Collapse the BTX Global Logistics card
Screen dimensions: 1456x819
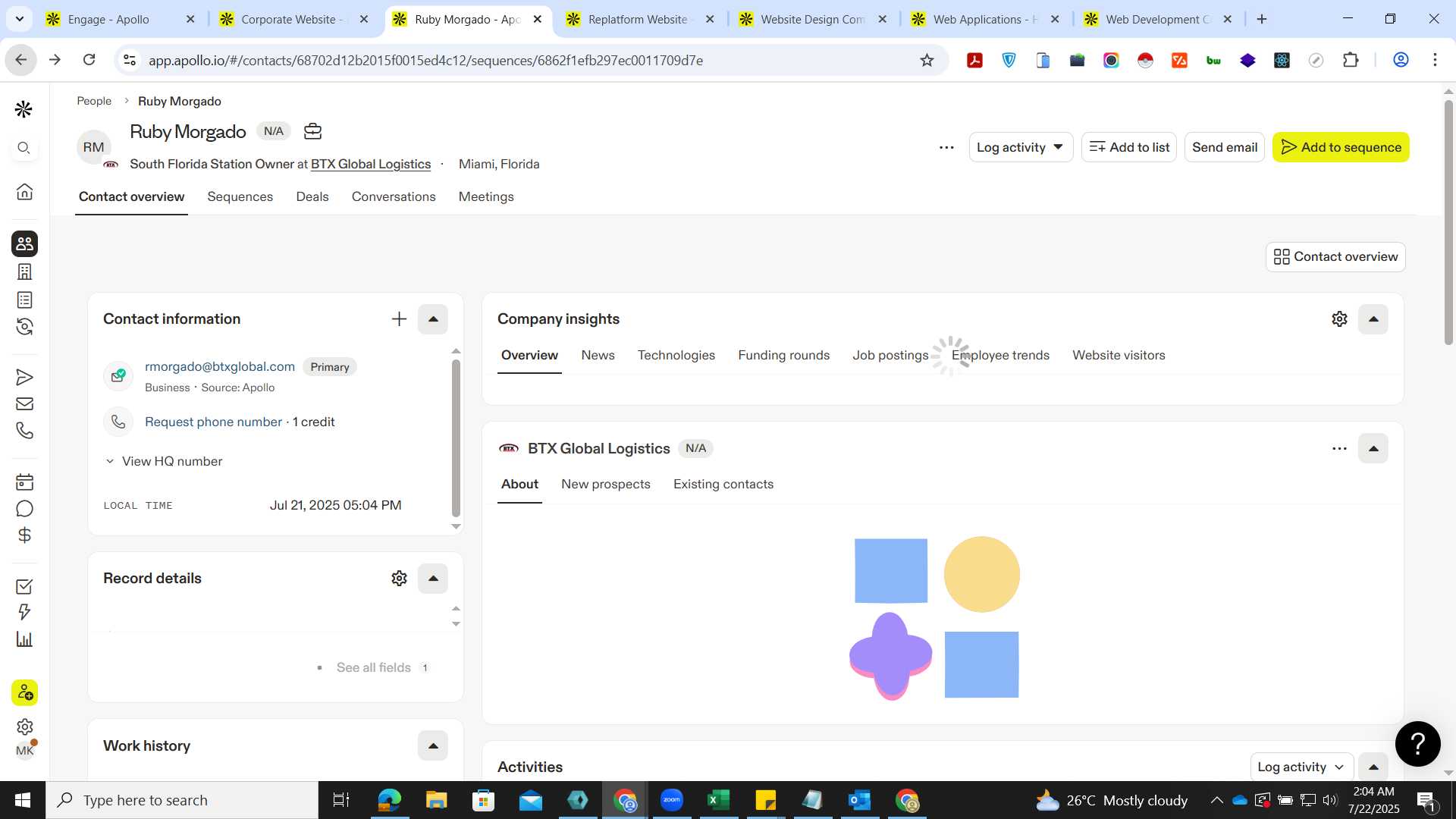pos(1373,449)
